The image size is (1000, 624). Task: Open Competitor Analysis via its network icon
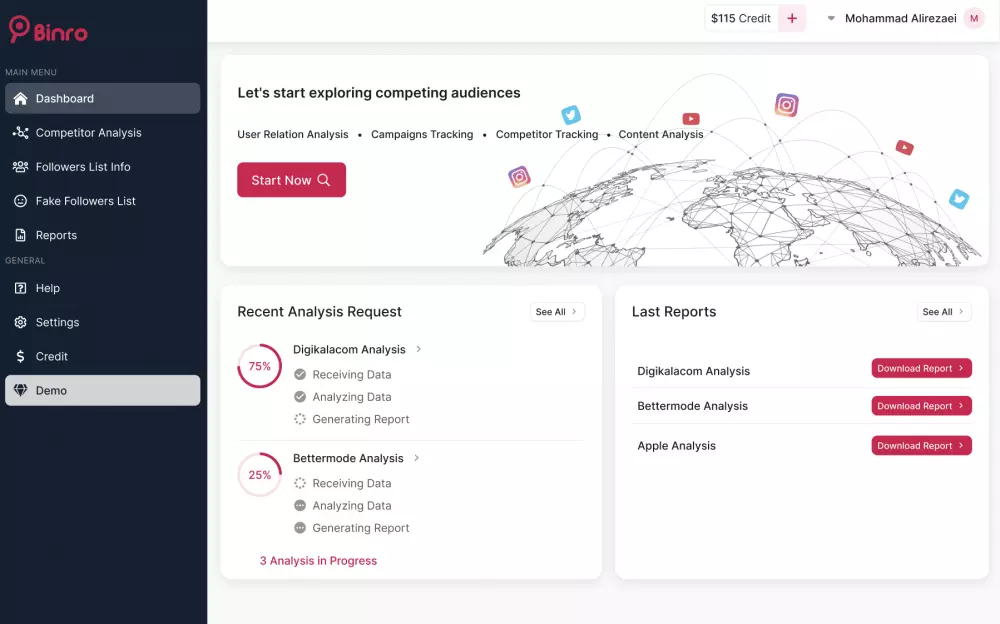pyautogui.click(x=20, y=132)
